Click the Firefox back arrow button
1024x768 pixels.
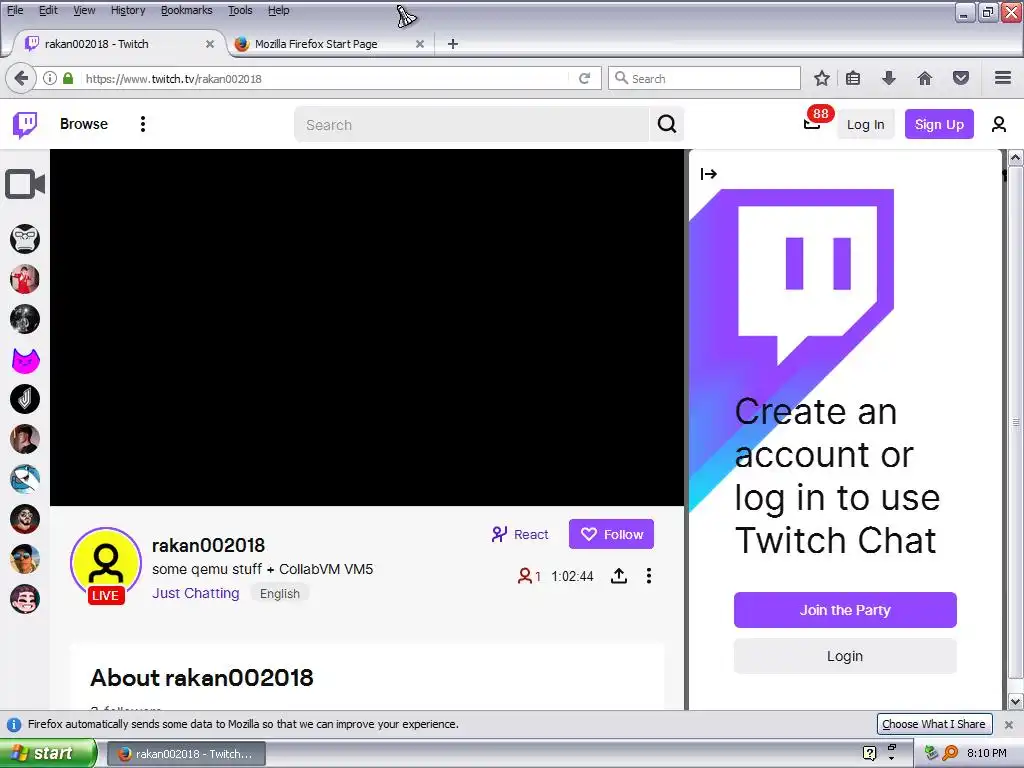(x=21, y=78)
